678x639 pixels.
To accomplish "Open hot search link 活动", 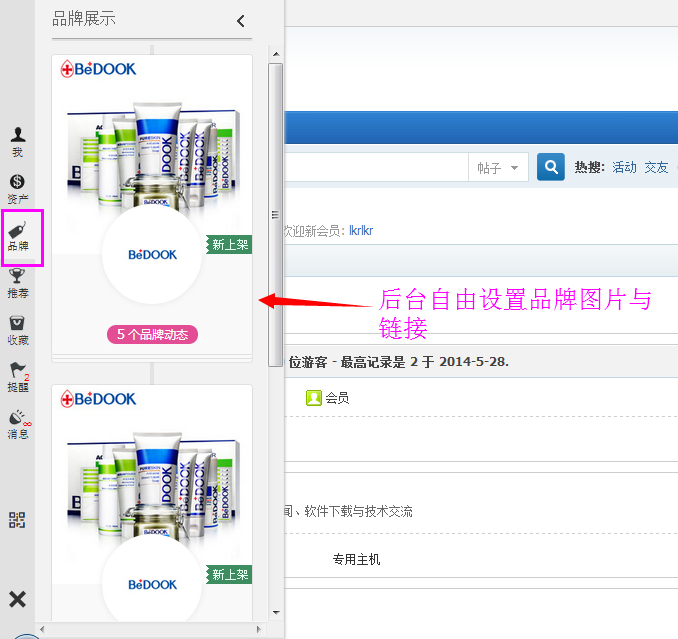I will [624, 167].
